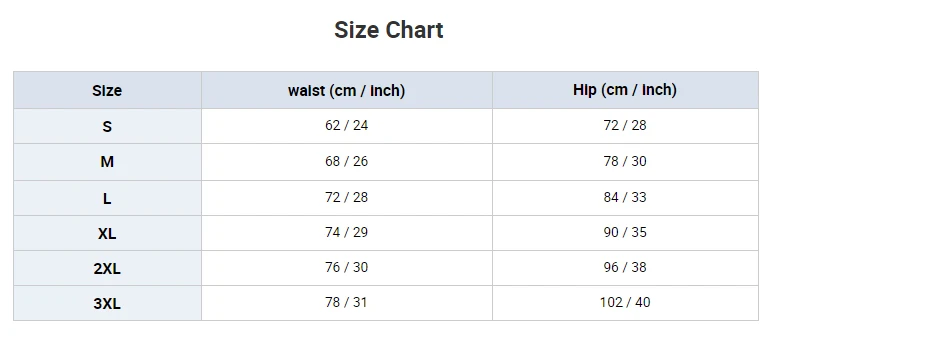Select waist value 68 / 26
947x360 pixels.
[347, 161]
